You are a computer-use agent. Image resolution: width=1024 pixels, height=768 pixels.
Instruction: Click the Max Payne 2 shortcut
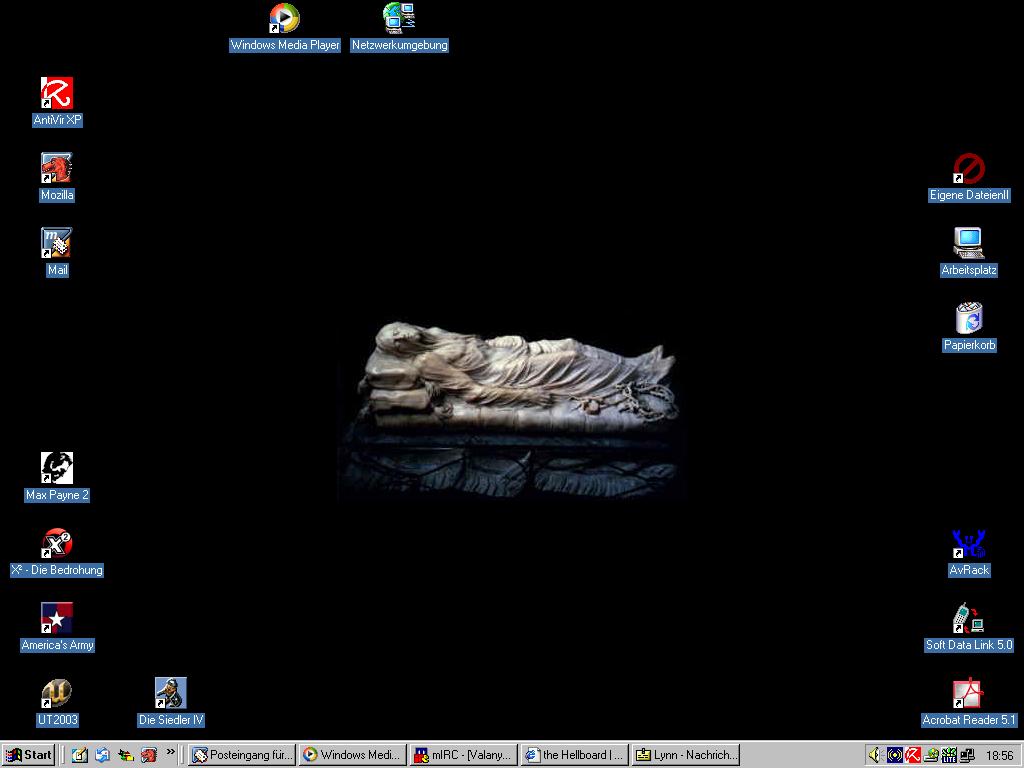pos(57,469)
